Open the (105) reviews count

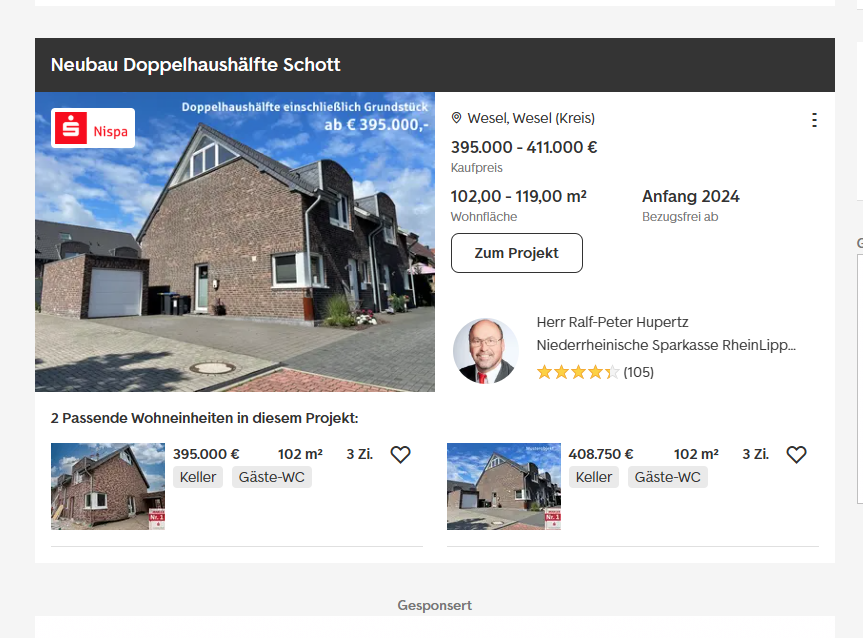(638, 372)
